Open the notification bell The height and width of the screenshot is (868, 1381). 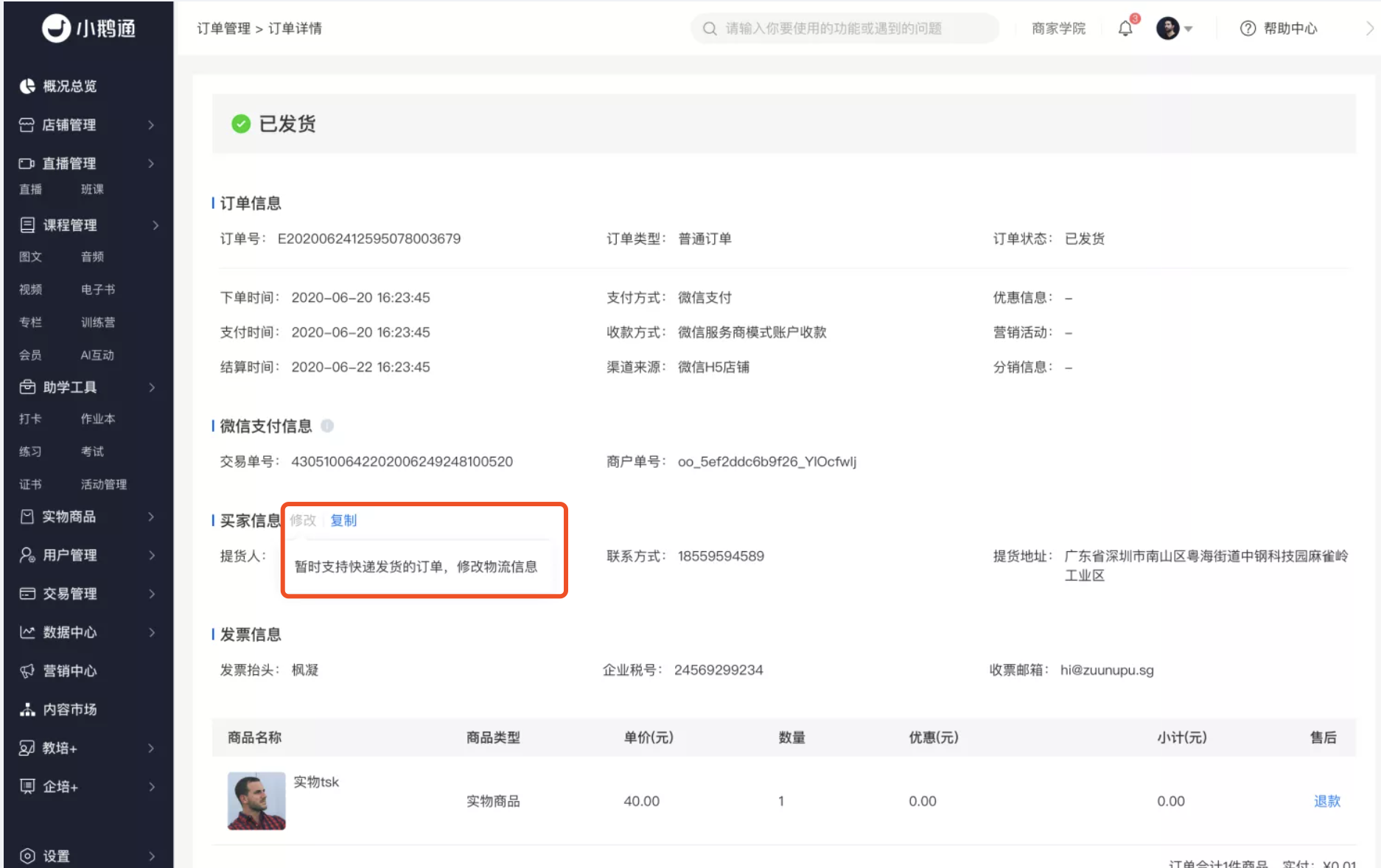click(x=1125, y=29)
